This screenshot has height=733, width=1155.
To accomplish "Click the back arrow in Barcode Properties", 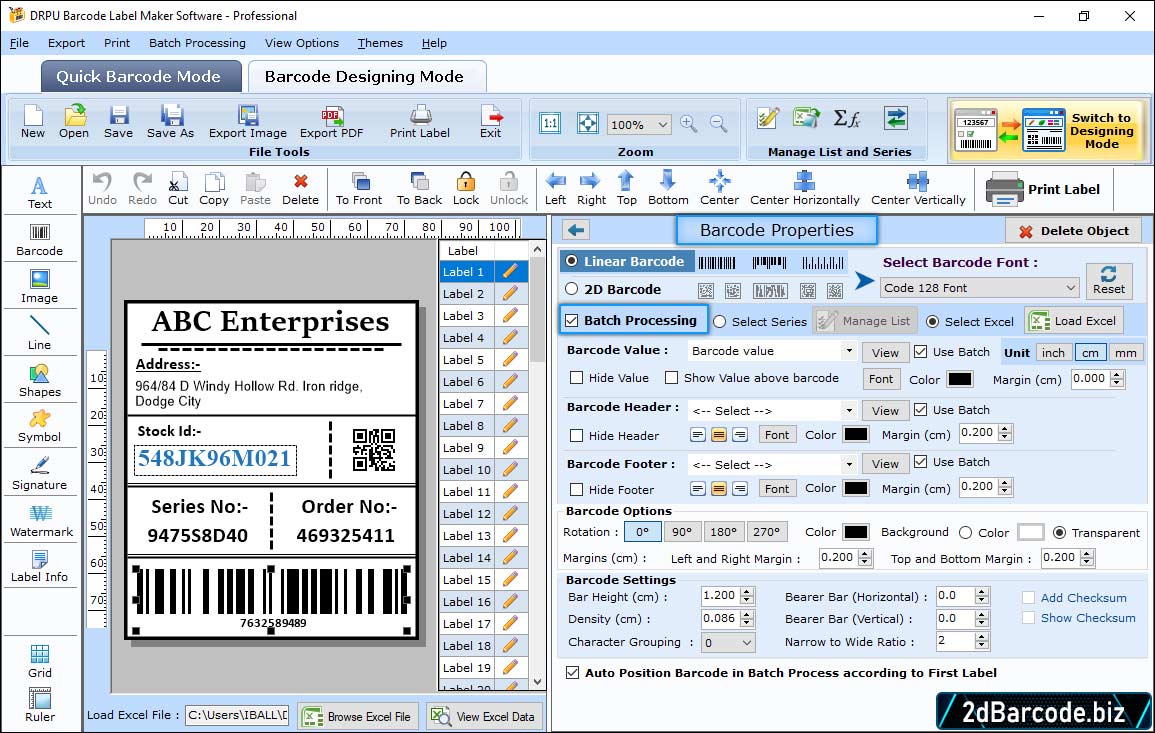I will [576, 231].
